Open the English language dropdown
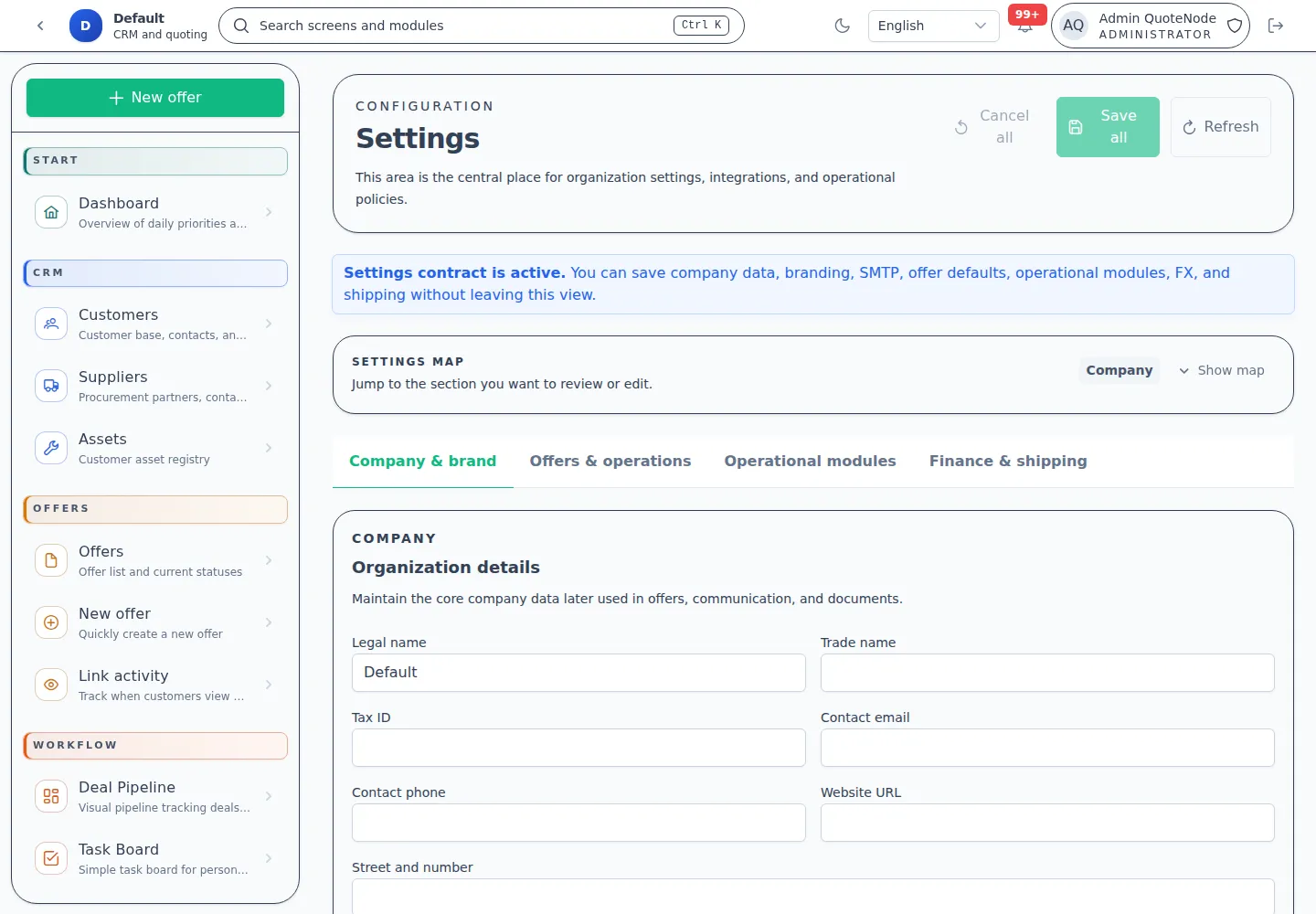This screenshot has height=914, width=1316. (933, 26)
